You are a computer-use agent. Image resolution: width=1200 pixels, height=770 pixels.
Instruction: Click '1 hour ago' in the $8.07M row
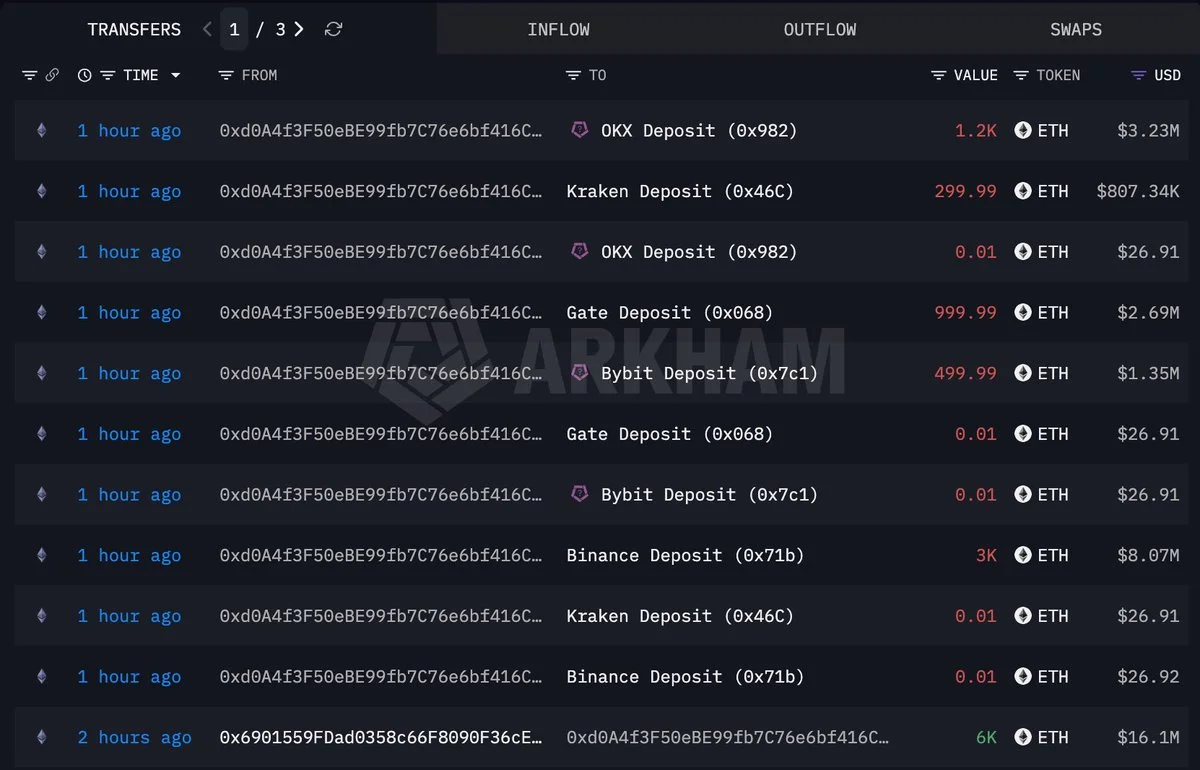click(x=129, y=555)
